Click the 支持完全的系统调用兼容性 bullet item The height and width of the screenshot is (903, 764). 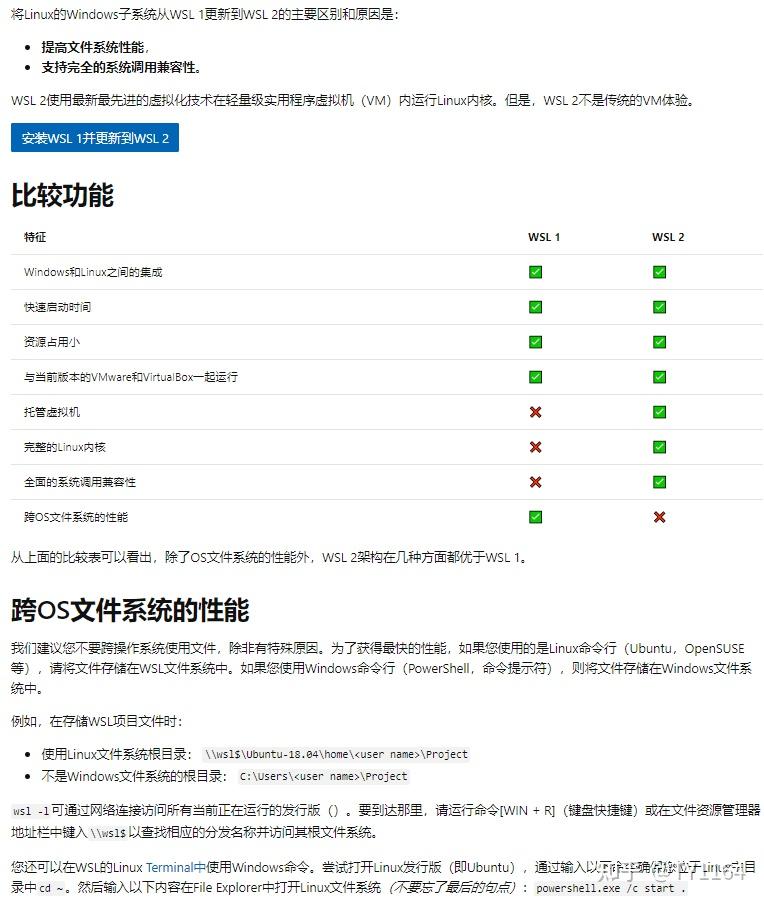pos(121,67)
